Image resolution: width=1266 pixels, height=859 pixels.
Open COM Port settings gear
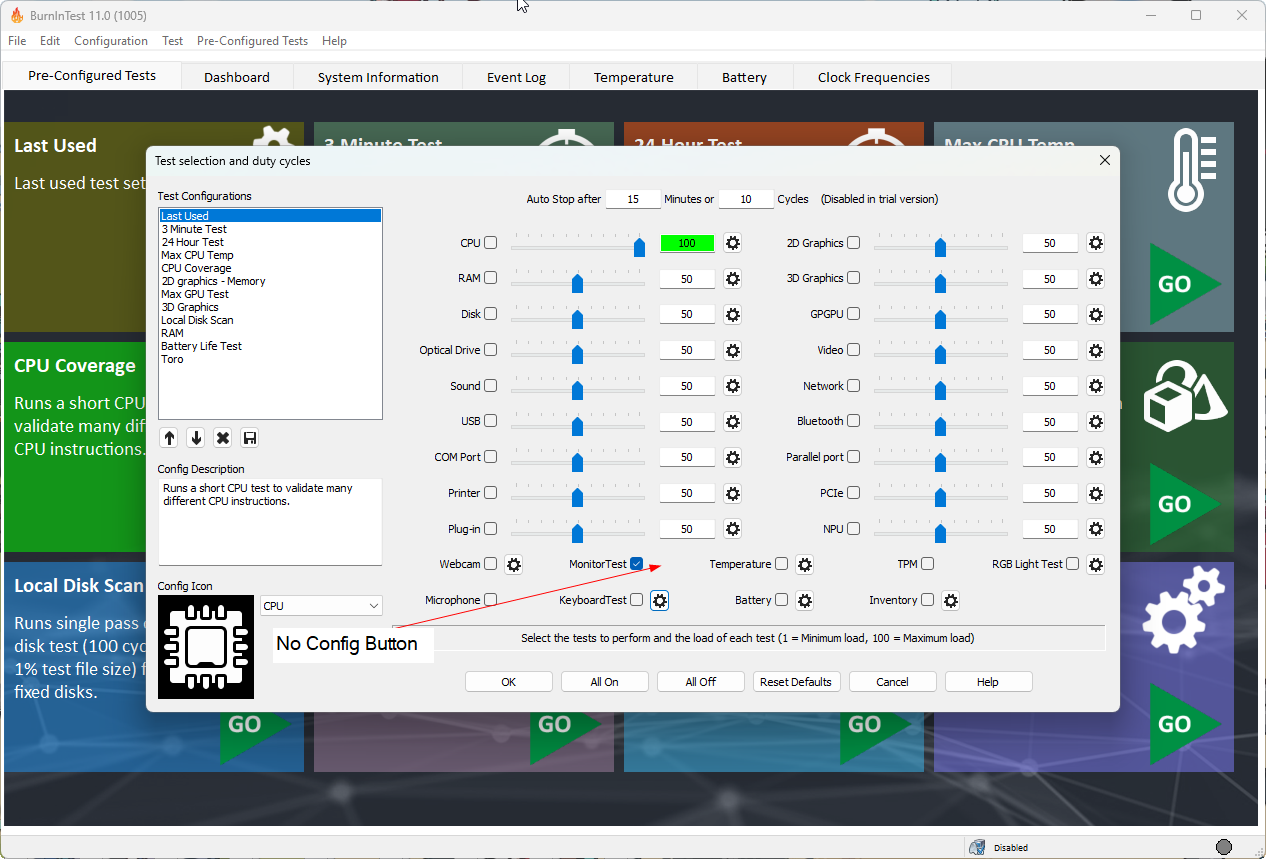point(732,457)
